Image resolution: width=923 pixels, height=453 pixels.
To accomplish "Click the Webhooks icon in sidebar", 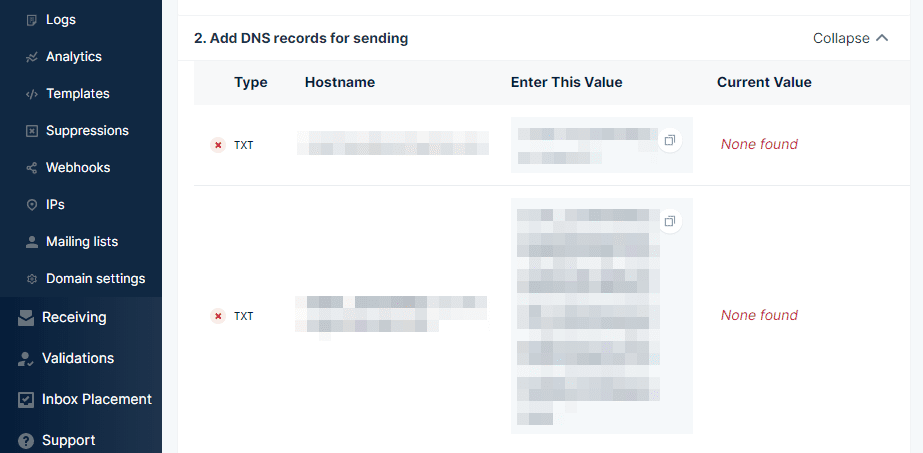I will pyautogui.click(x=32, y=168).
